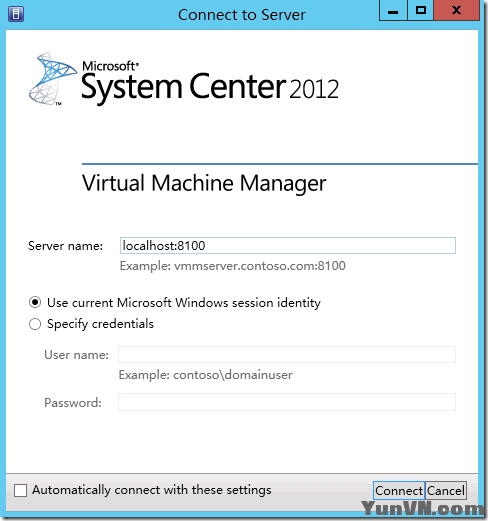Click the 'Virtual Machine Manager' heading
The width and height of the screenshot is (488, 521).
click(x=204, y=183)
